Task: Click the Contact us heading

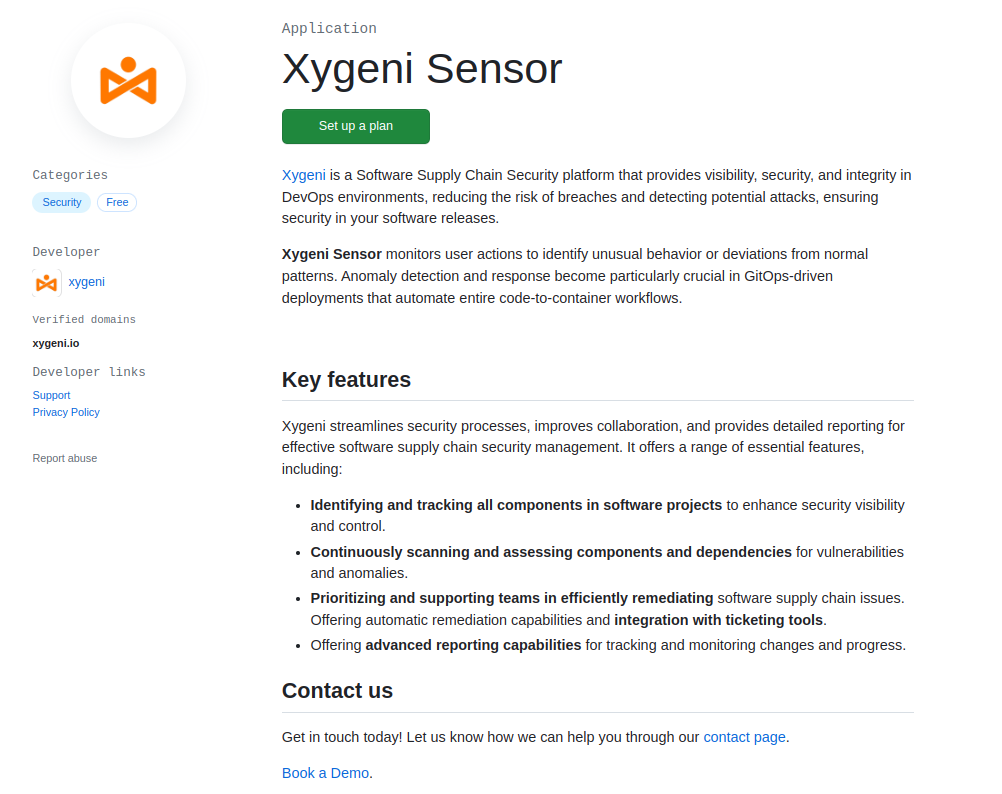Action: pos(337,691)
